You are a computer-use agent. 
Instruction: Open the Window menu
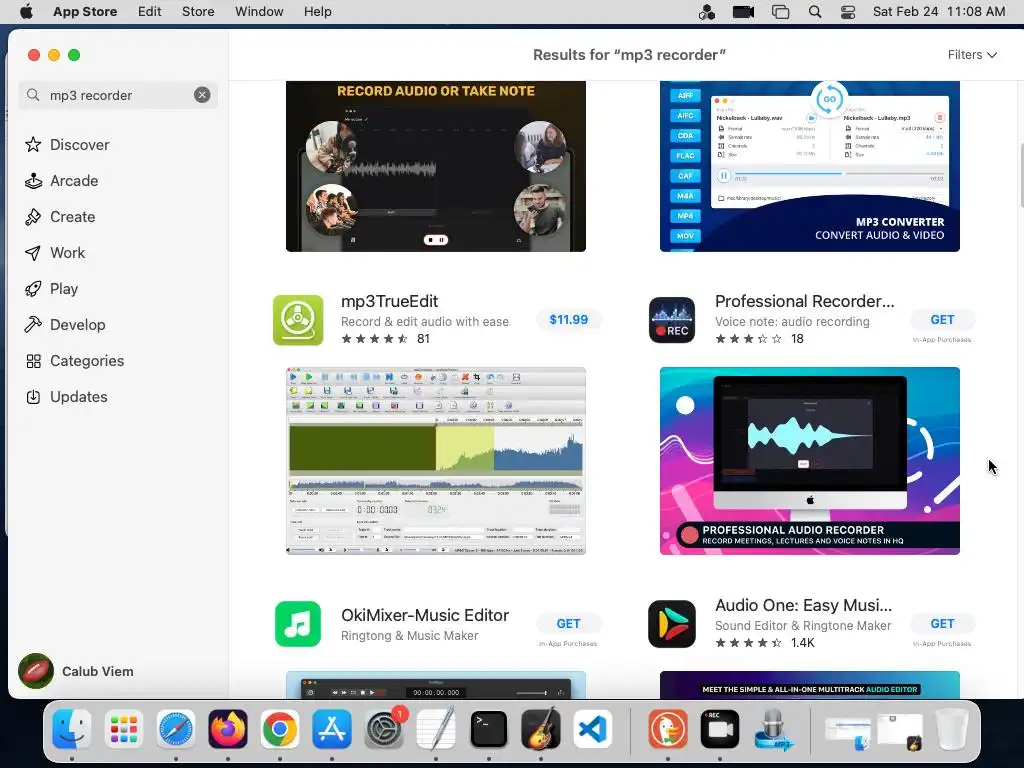point(259,11)
